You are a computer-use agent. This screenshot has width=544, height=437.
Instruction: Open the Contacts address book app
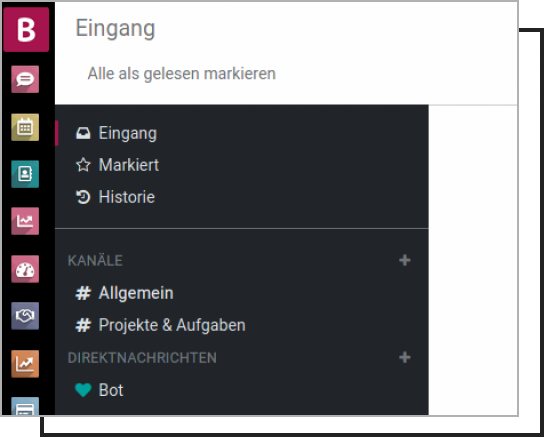(25, 174)
